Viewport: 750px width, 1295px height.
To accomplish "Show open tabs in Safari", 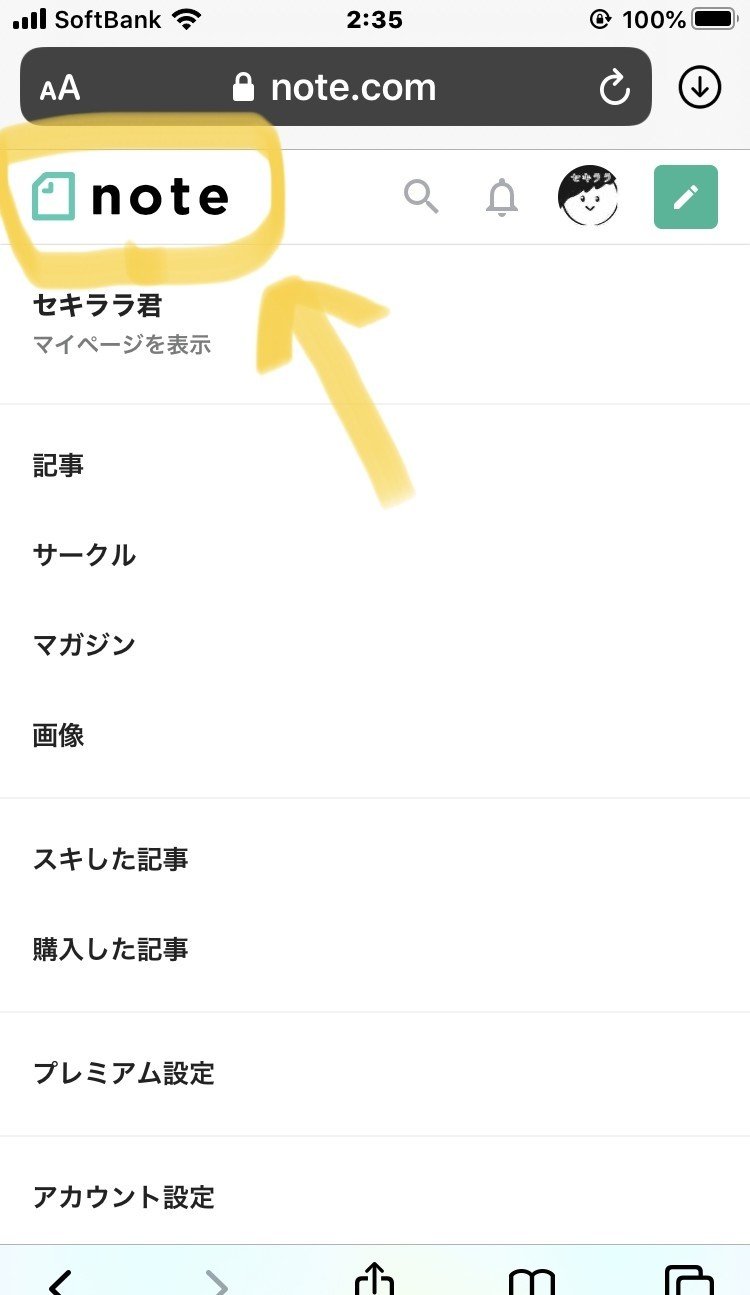I will pyautogui.click(x=688, y=1281).
